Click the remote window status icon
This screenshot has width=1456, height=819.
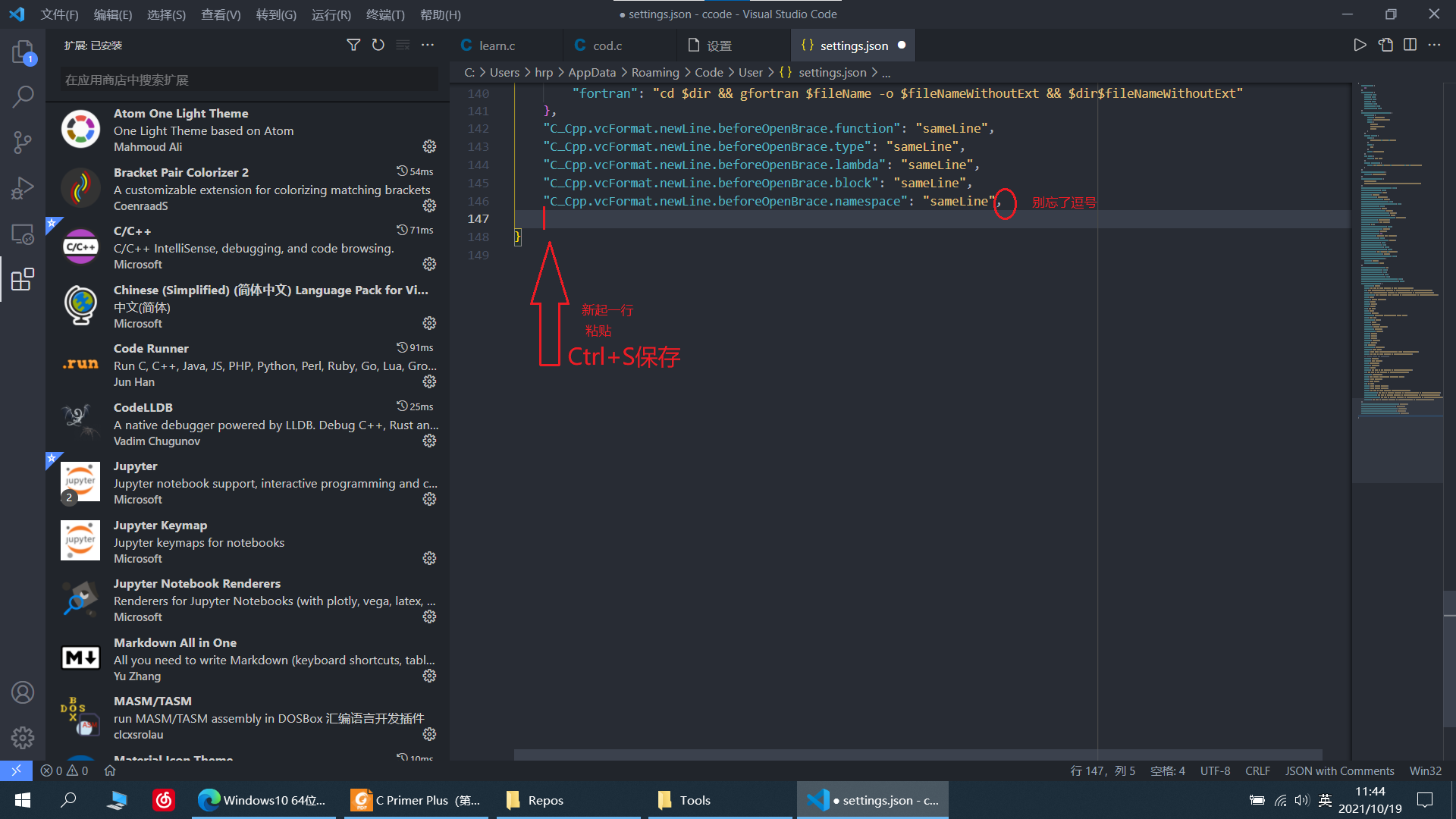pyautogui.click(x=16, y=770)
